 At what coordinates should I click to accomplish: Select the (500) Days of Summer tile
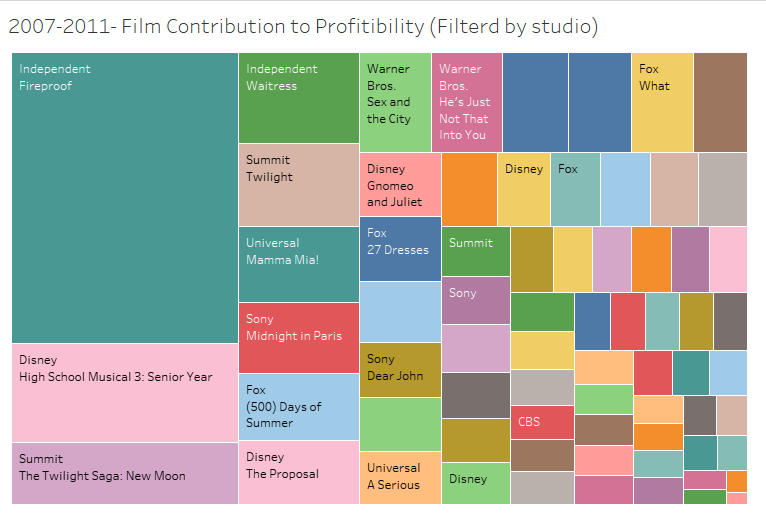click(x=298, y=406)
